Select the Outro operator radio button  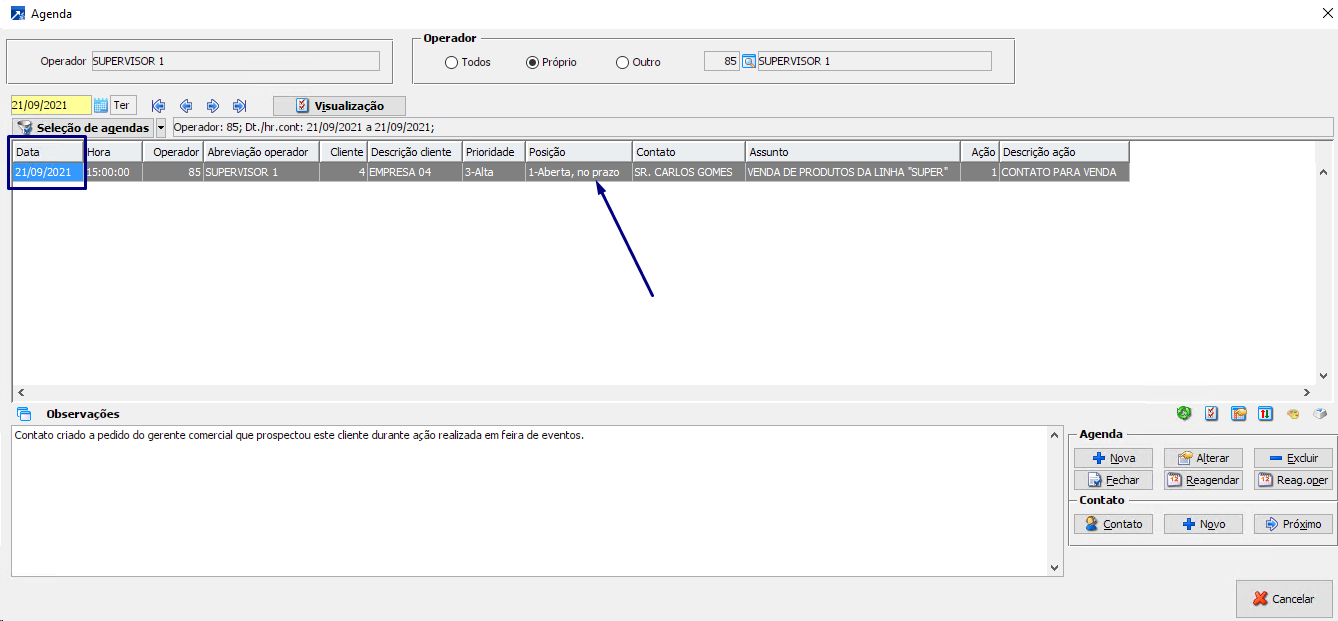pos(623,62)
